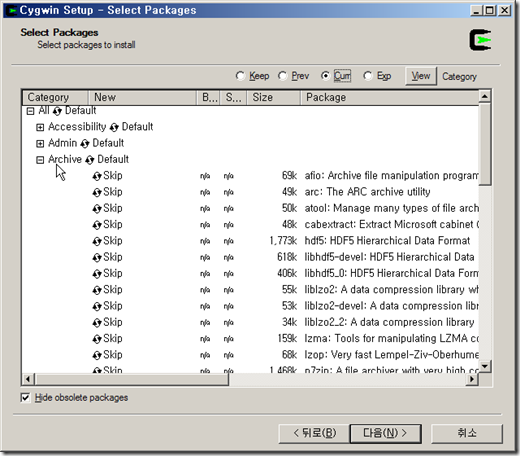The width and height of the screenshot is (520, 456).
Task: Toggle Skip icon for atool package
Action: pos(97,209)
